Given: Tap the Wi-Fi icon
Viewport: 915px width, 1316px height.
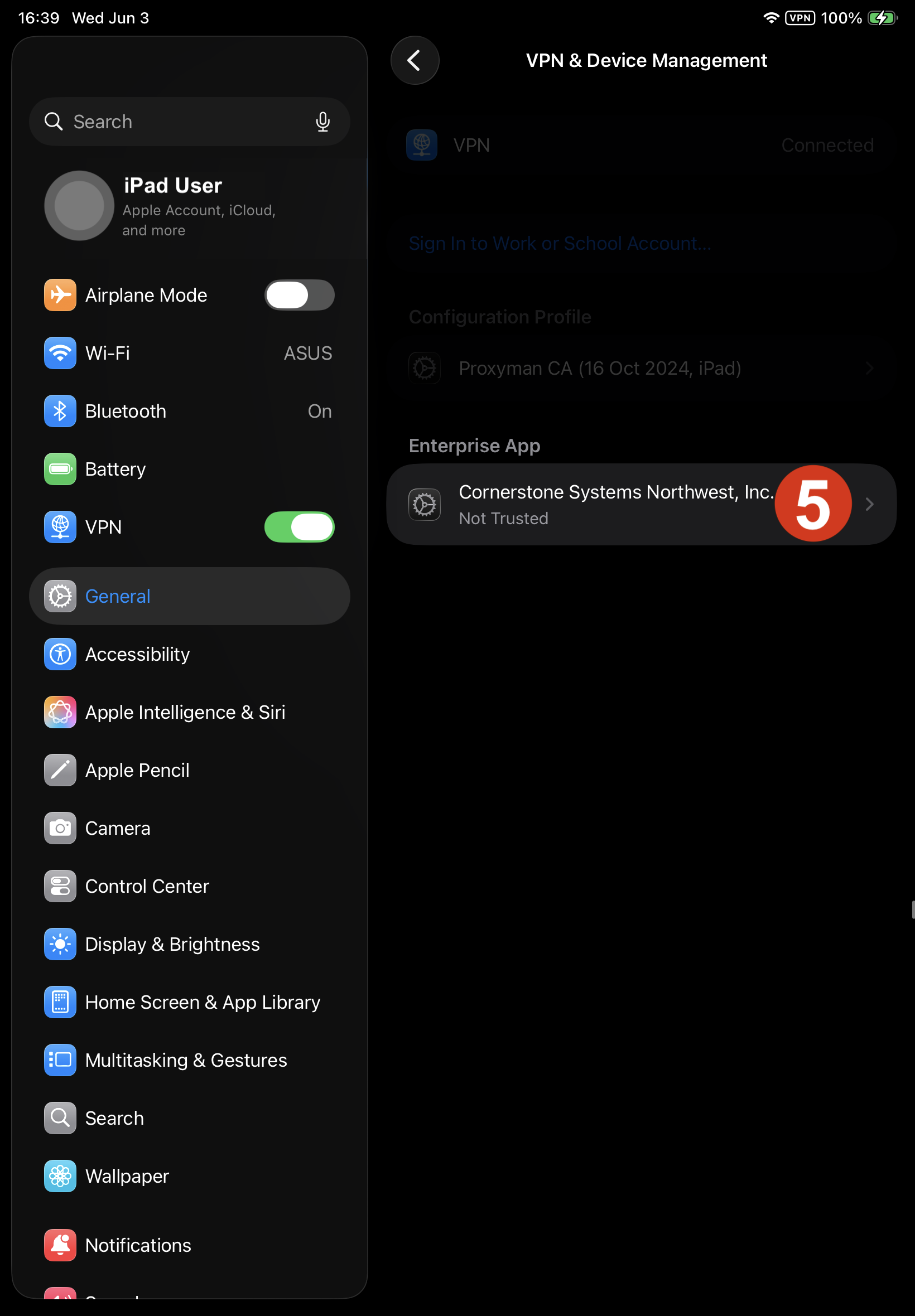Looking at the screenshot, I should click(x=60, y=353).
